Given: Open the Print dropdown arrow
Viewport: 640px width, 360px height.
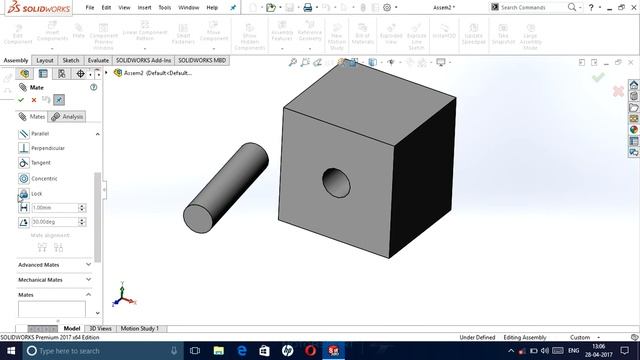Looking at the screenshot, I should pos(317,7).
